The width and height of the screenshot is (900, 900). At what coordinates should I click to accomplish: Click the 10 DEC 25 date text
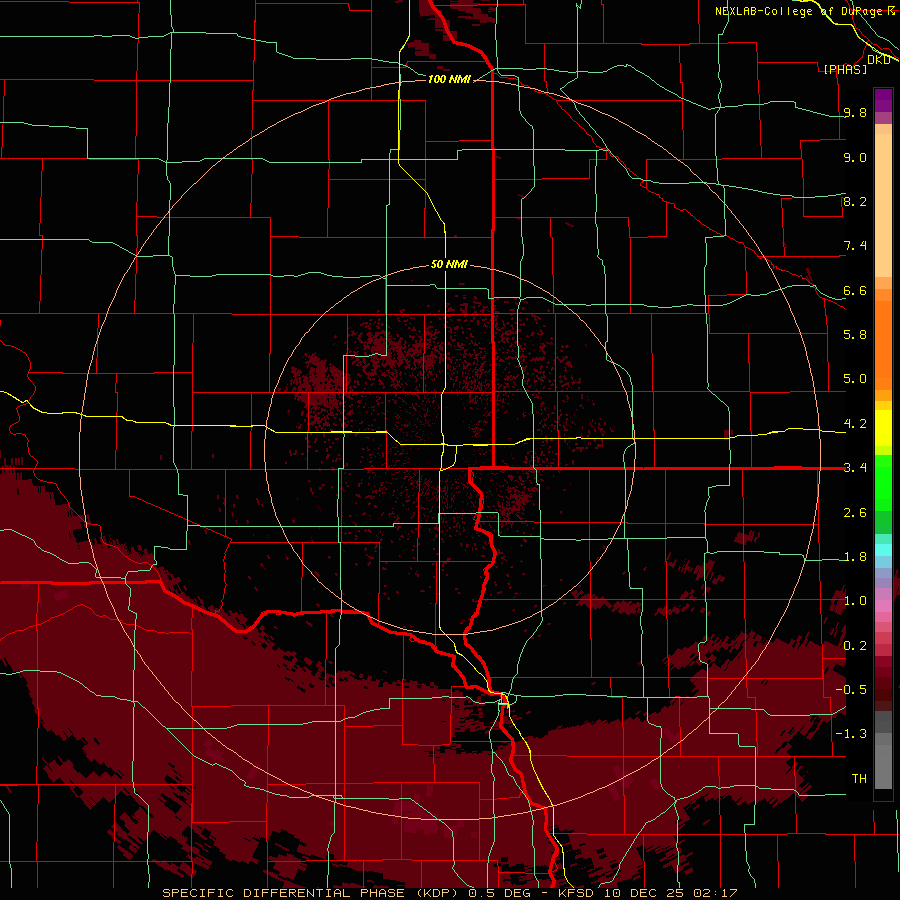(x=645, y=893)
